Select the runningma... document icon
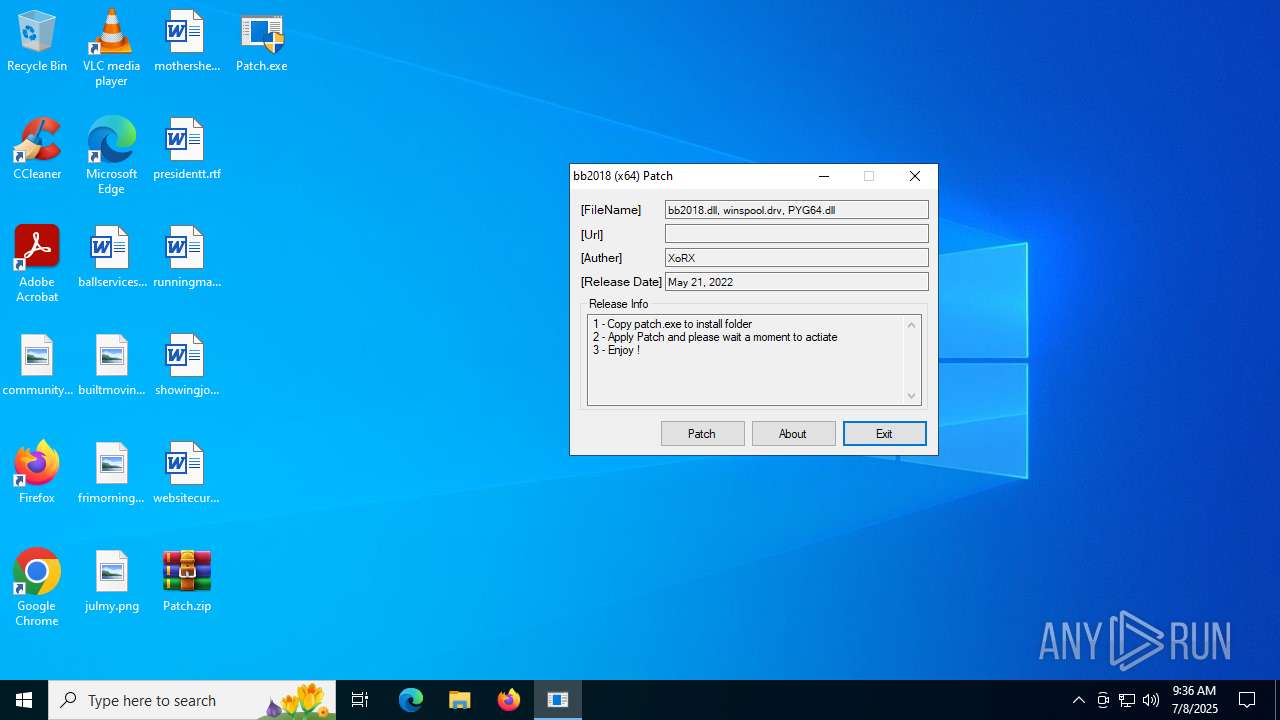This screenshot has width=1280, height=720. (x=186, y=258)
